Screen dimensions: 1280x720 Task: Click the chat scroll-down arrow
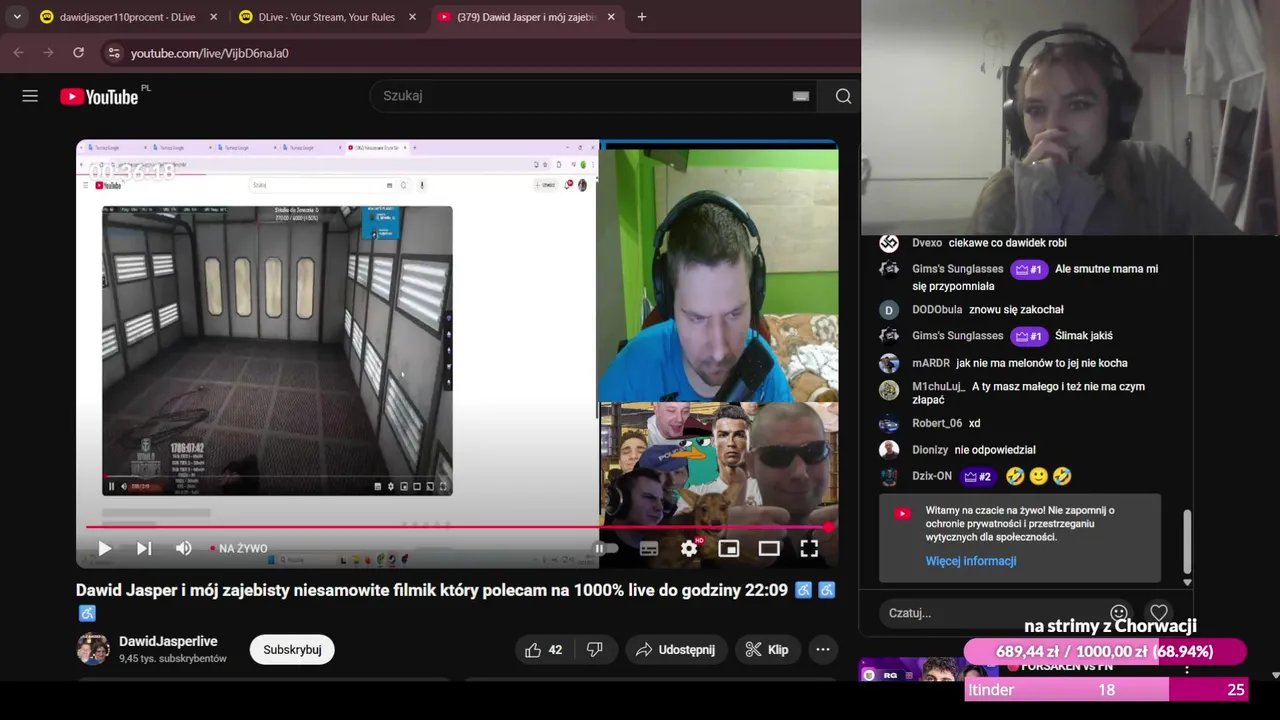pyautogui.click(x=1187, y=582)
